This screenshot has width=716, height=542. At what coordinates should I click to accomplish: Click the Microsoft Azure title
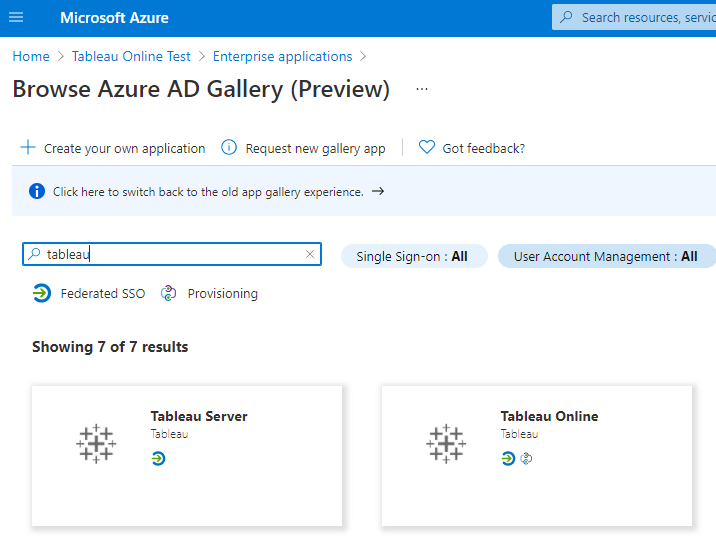click(x=114, y=18)
